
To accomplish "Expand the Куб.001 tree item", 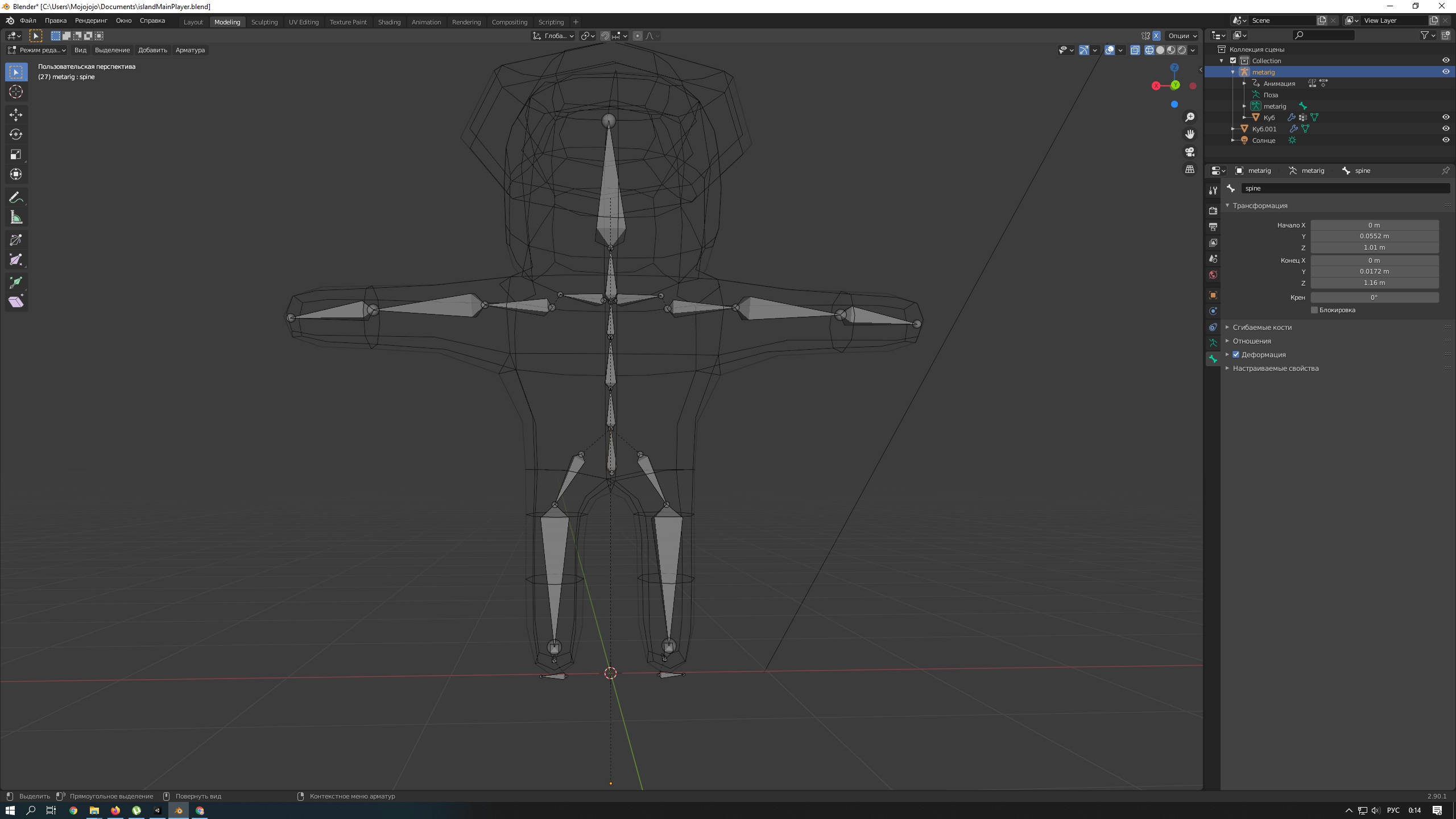I will pyautogui.click(x=1233, y=129).
